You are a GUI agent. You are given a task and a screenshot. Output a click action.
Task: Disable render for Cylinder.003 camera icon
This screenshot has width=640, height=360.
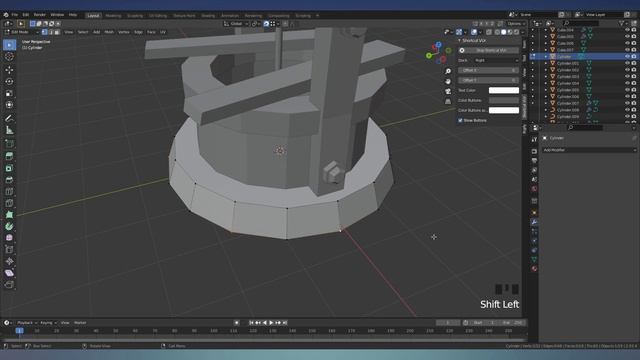tap(634, 77)
